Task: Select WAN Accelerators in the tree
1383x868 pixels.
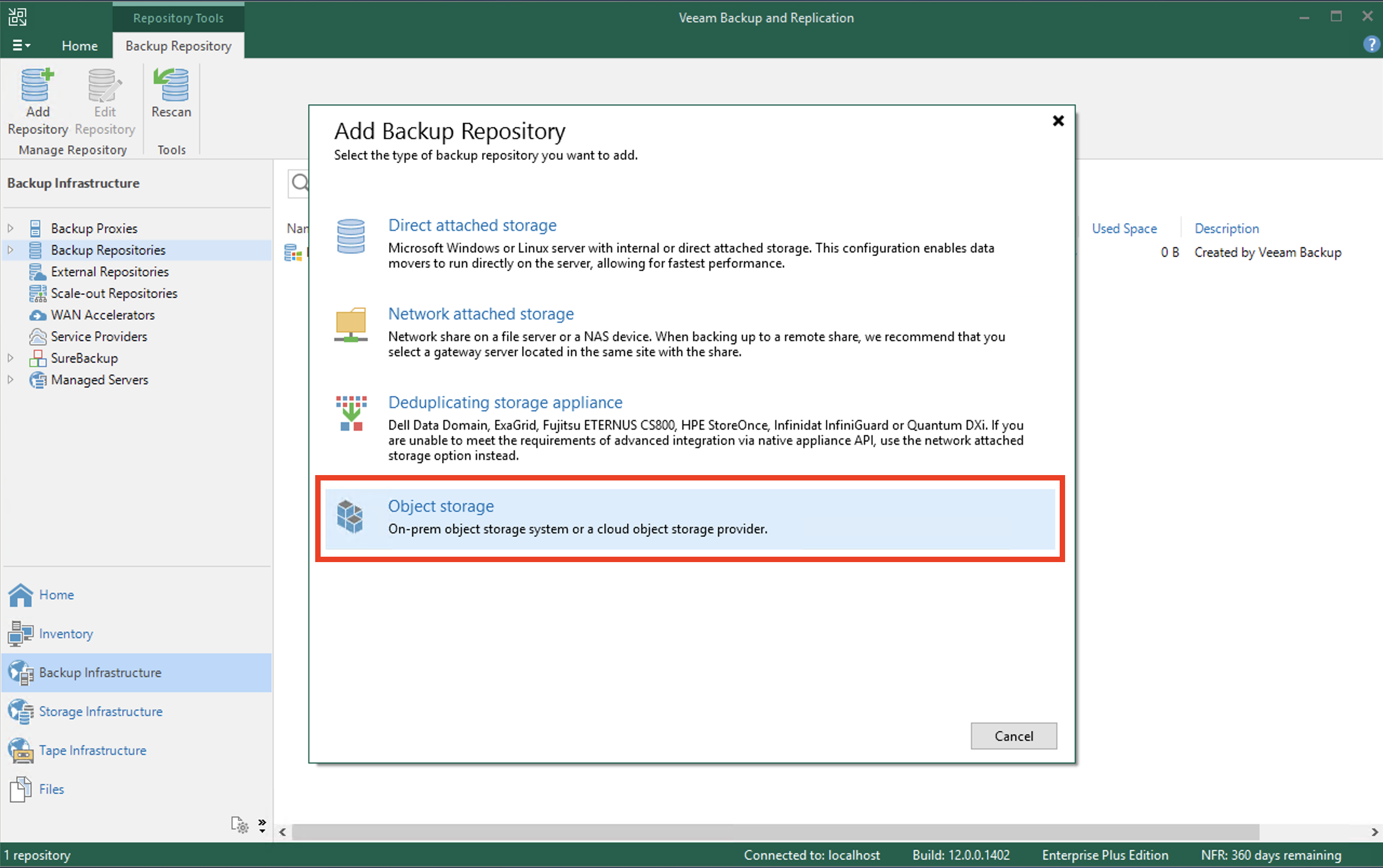Action: point(103,315)
